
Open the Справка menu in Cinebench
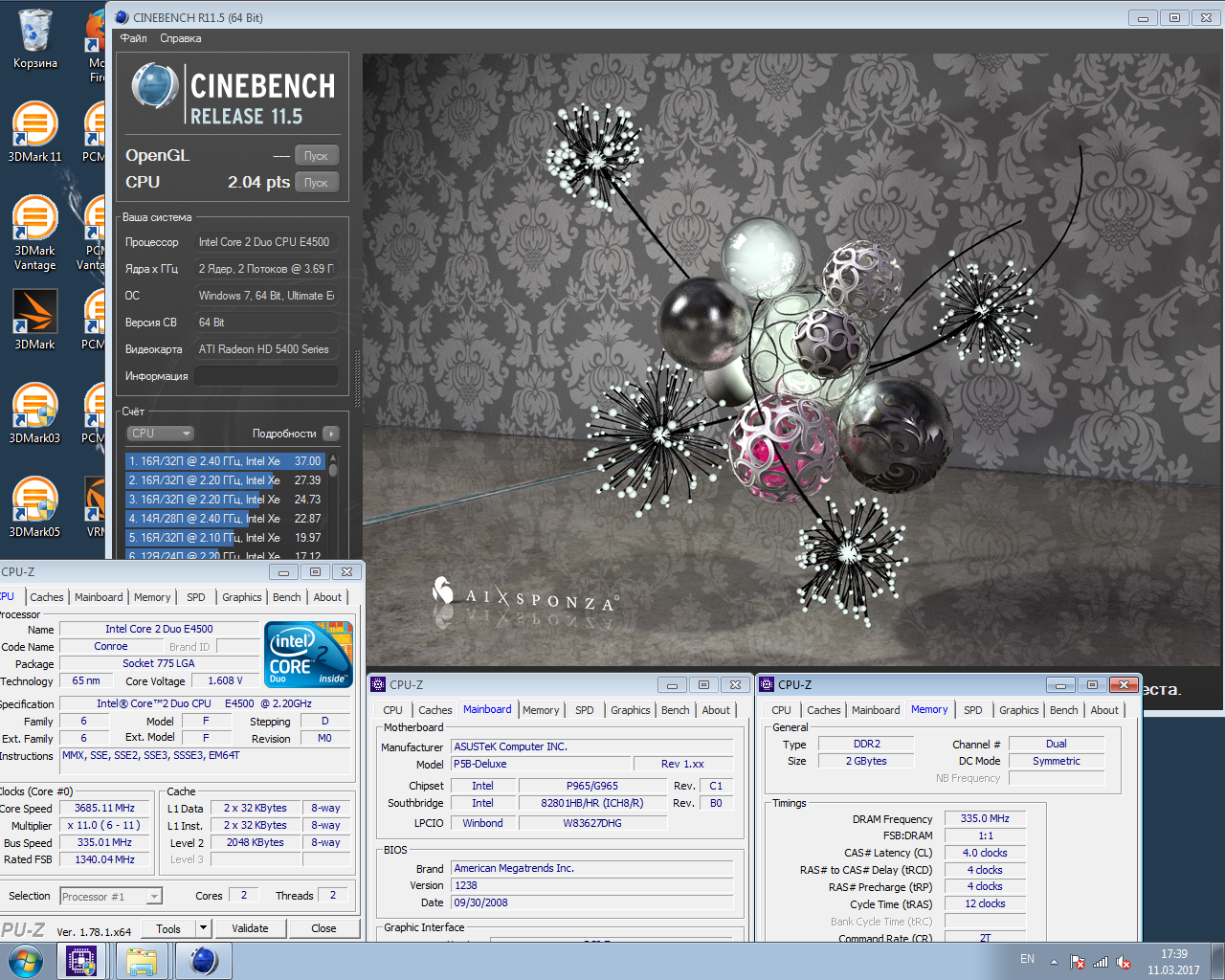pyautogui.click(x=180, y=38)
